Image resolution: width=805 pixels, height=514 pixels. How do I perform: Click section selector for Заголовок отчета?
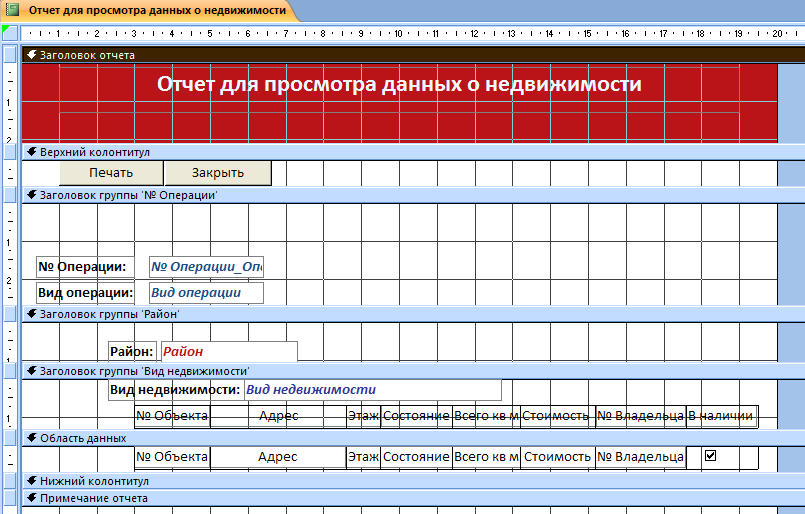point(10,55)
